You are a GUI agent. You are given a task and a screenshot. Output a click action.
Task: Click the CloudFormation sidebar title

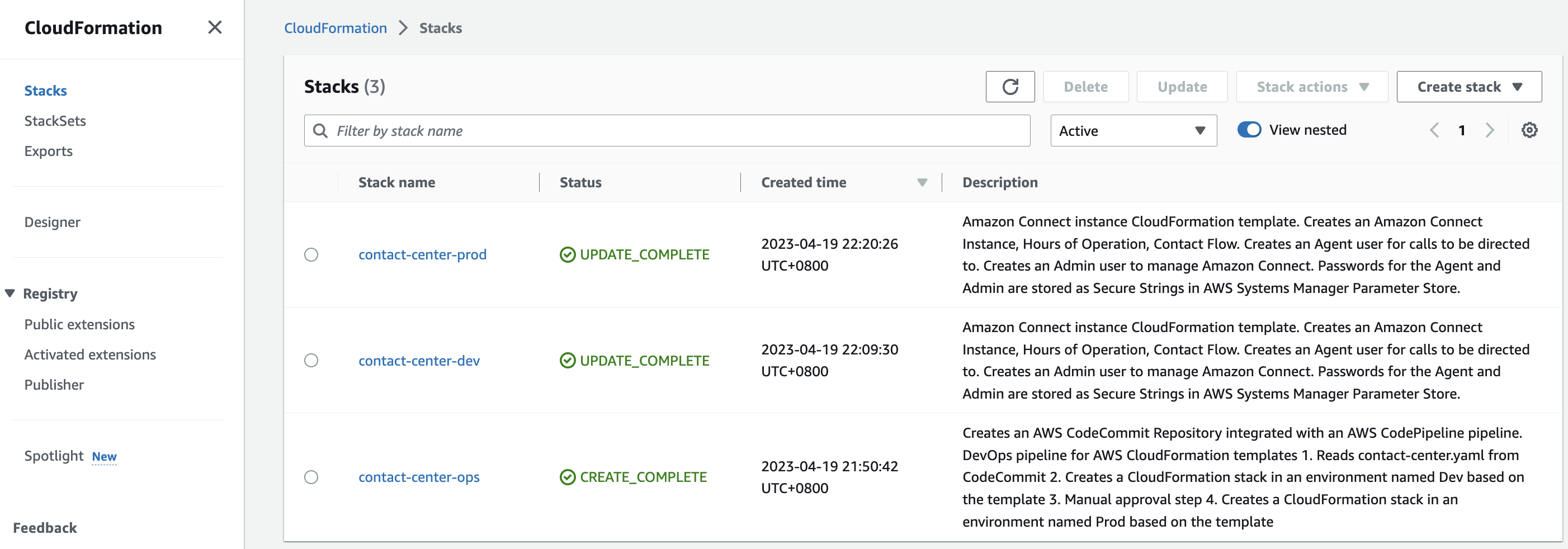click(93, 27)
